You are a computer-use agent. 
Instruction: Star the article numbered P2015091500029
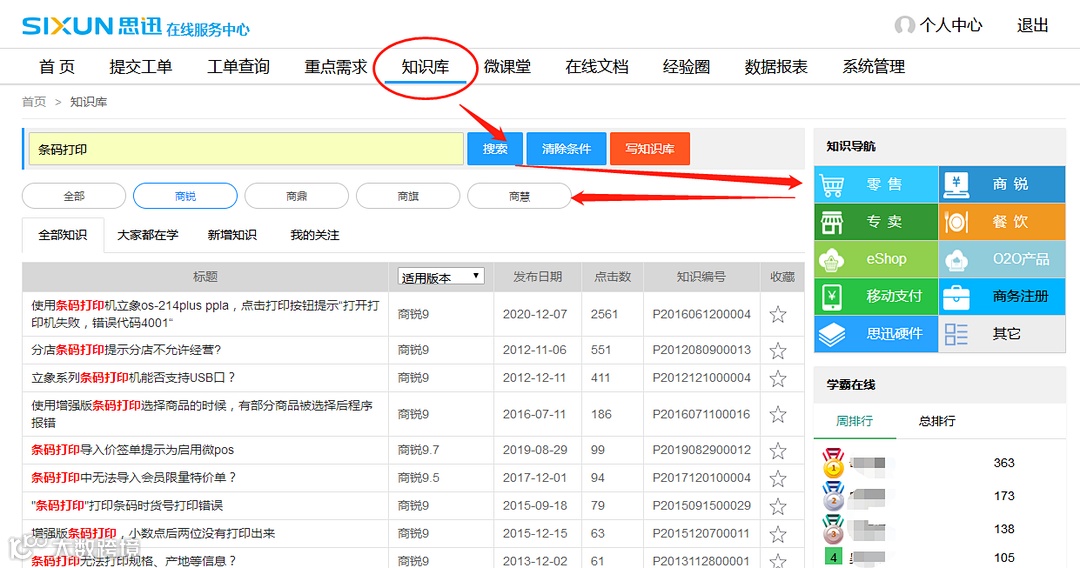point(778,506)
